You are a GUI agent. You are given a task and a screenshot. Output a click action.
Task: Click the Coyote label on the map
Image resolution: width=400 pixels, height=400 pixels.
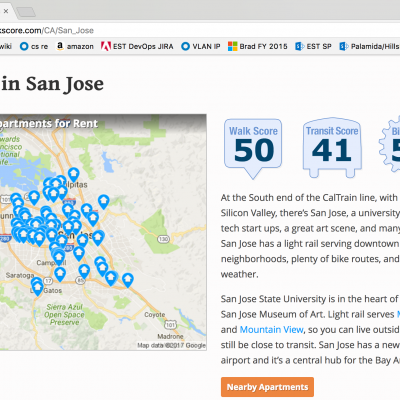pos(155,315)
